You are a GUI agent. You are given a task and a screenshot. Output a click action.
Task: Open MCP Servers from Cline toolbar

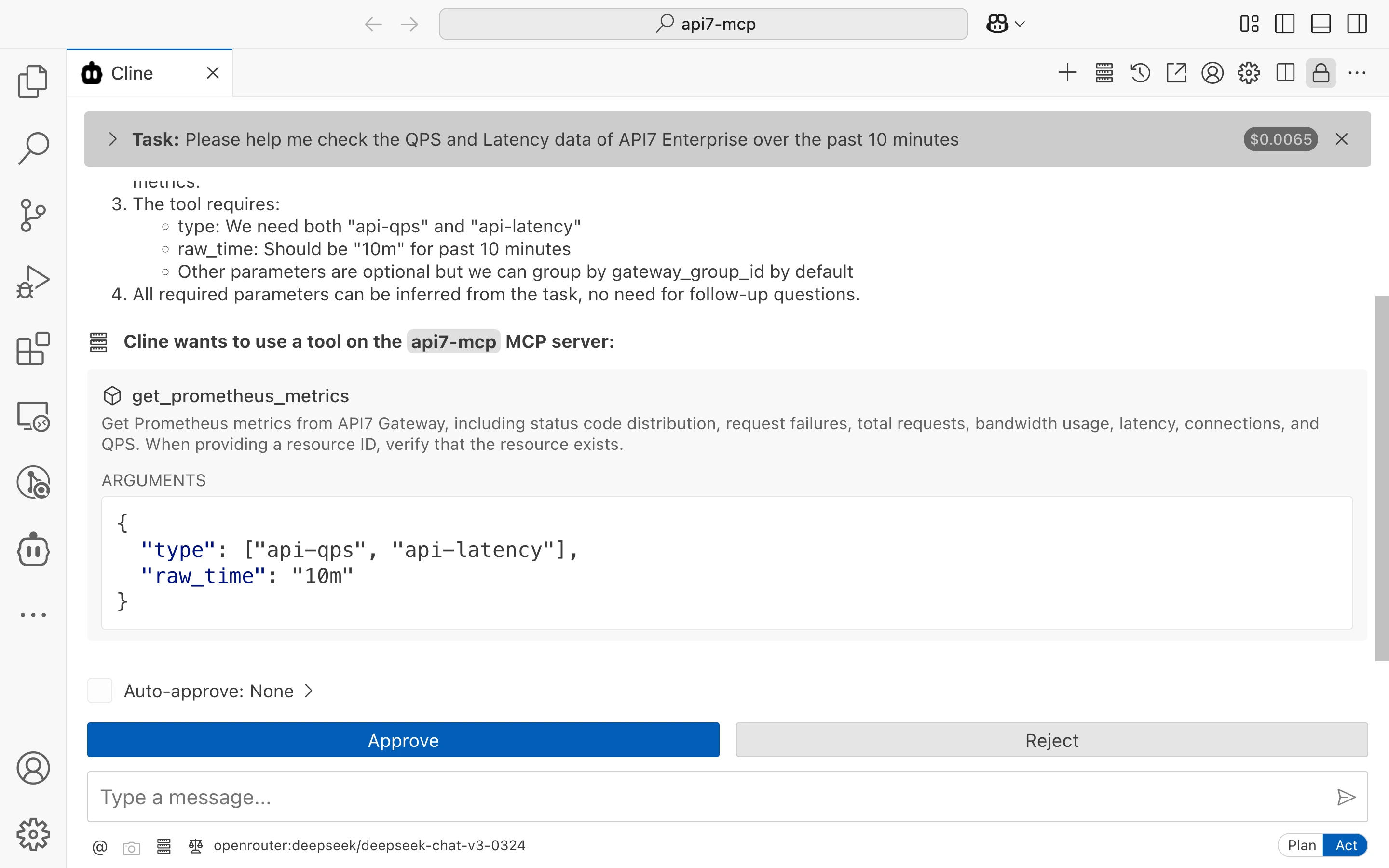tap(1104, 73)
